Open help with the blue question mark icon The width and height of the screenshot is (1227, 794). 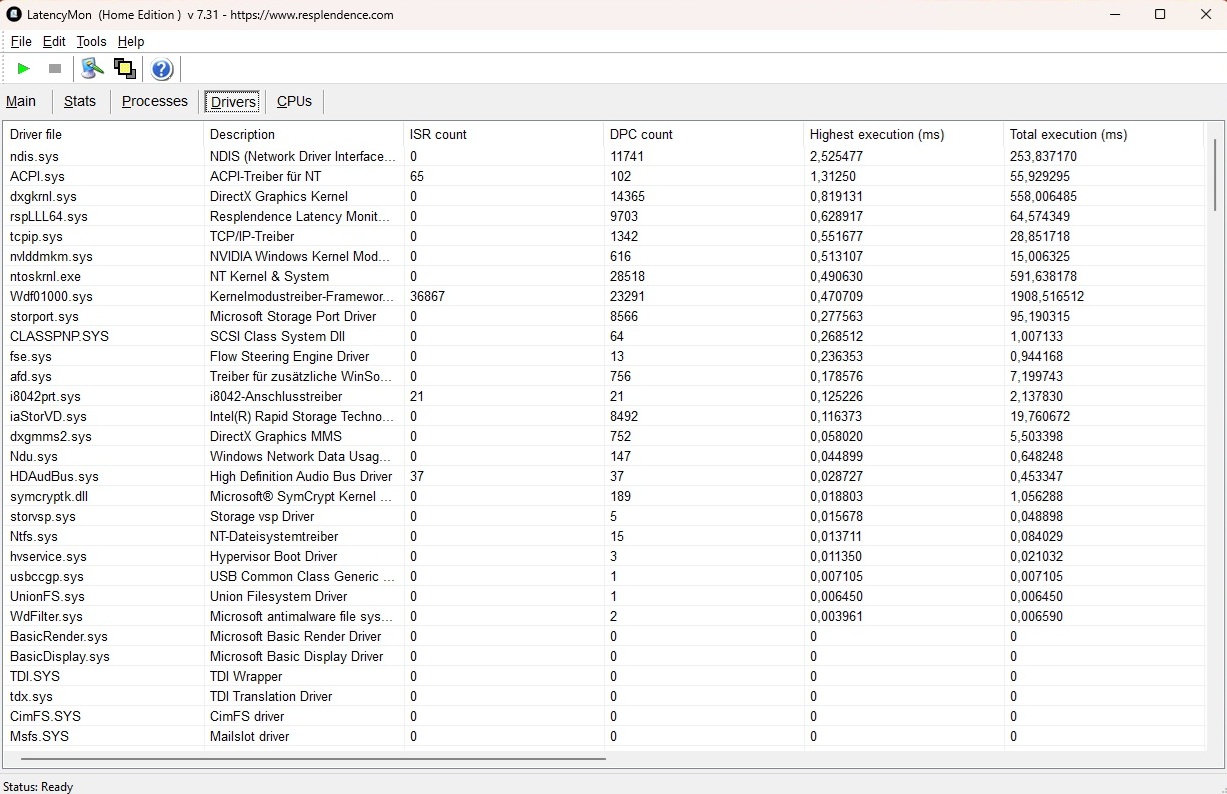162,69
